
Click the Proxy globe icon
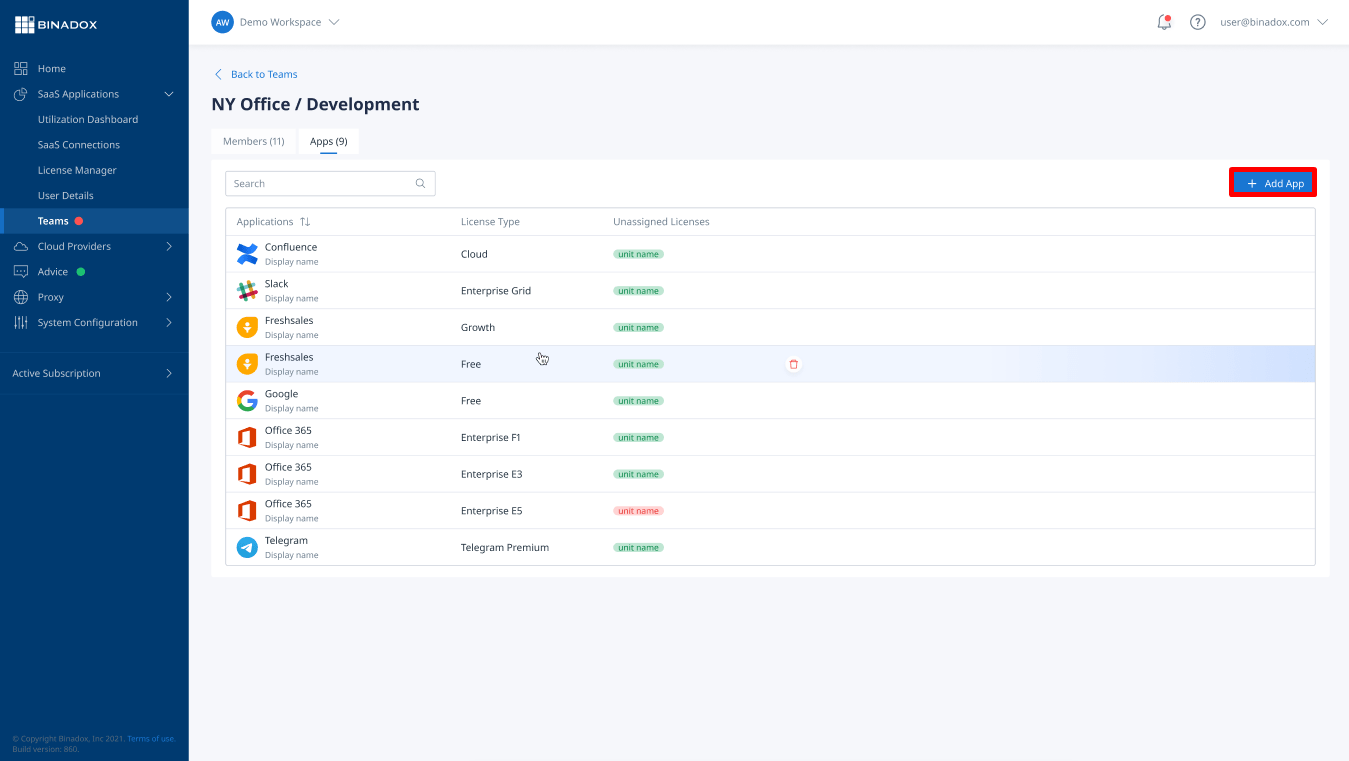click(20, 297)
